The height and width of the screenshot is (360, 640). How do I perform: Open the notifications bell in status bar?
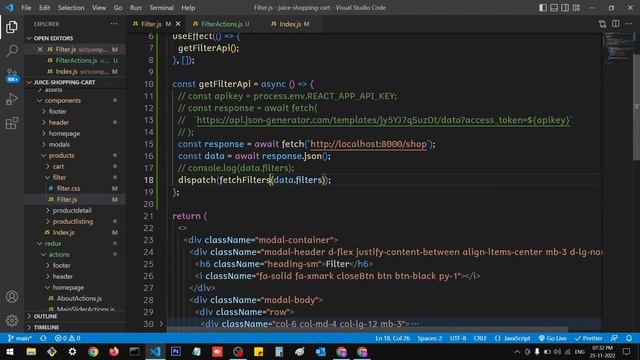629,338
